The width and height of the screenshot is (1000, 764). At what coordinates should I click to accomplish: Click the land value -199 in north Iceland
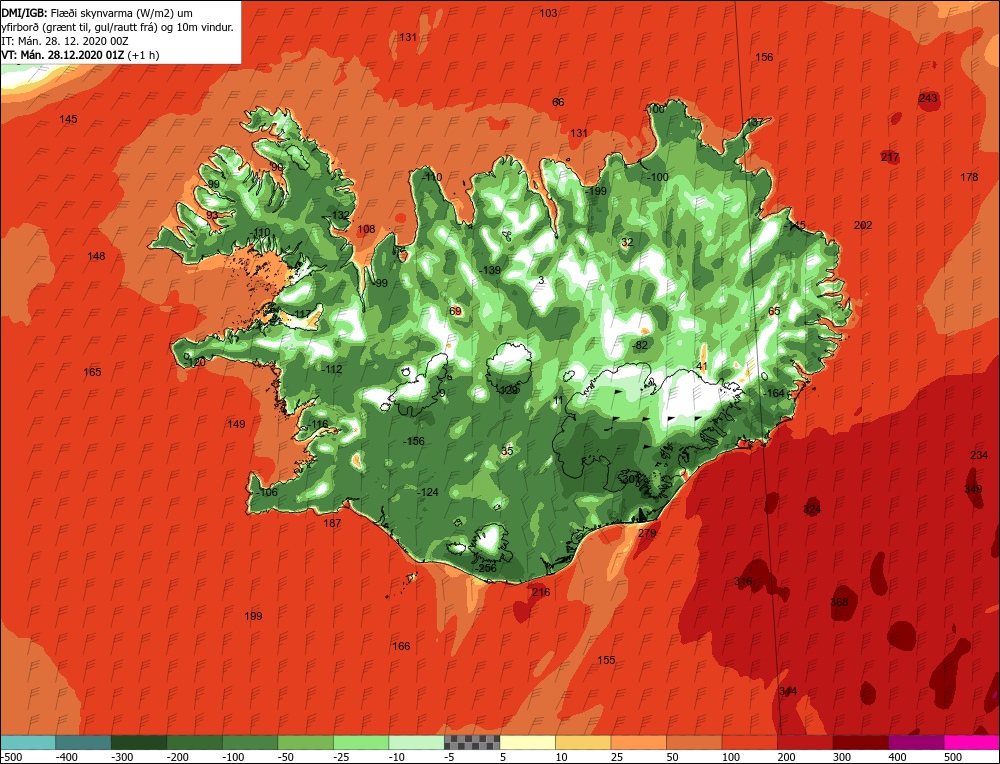pyautogui.click(x=596, y=191)
